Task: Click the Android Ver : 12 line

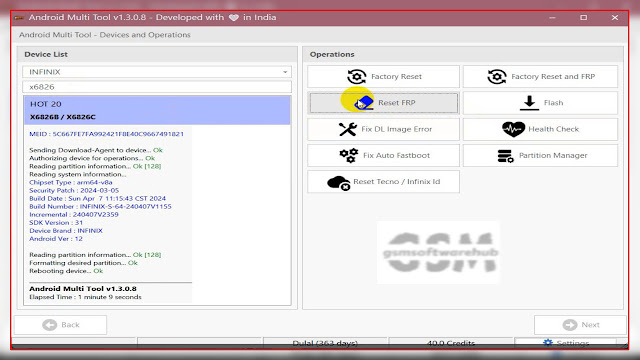Action: pos(56,239)
